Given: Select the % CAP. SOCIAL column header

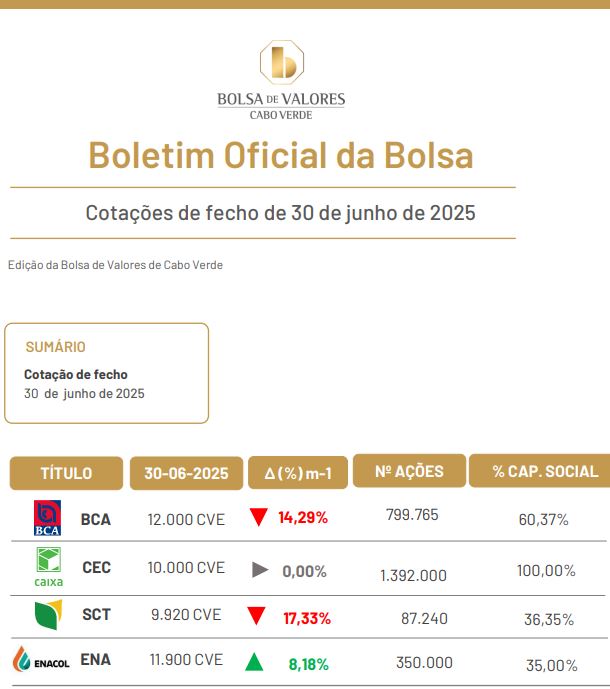Looking at the screenshot, I should (x=540, y=471).
